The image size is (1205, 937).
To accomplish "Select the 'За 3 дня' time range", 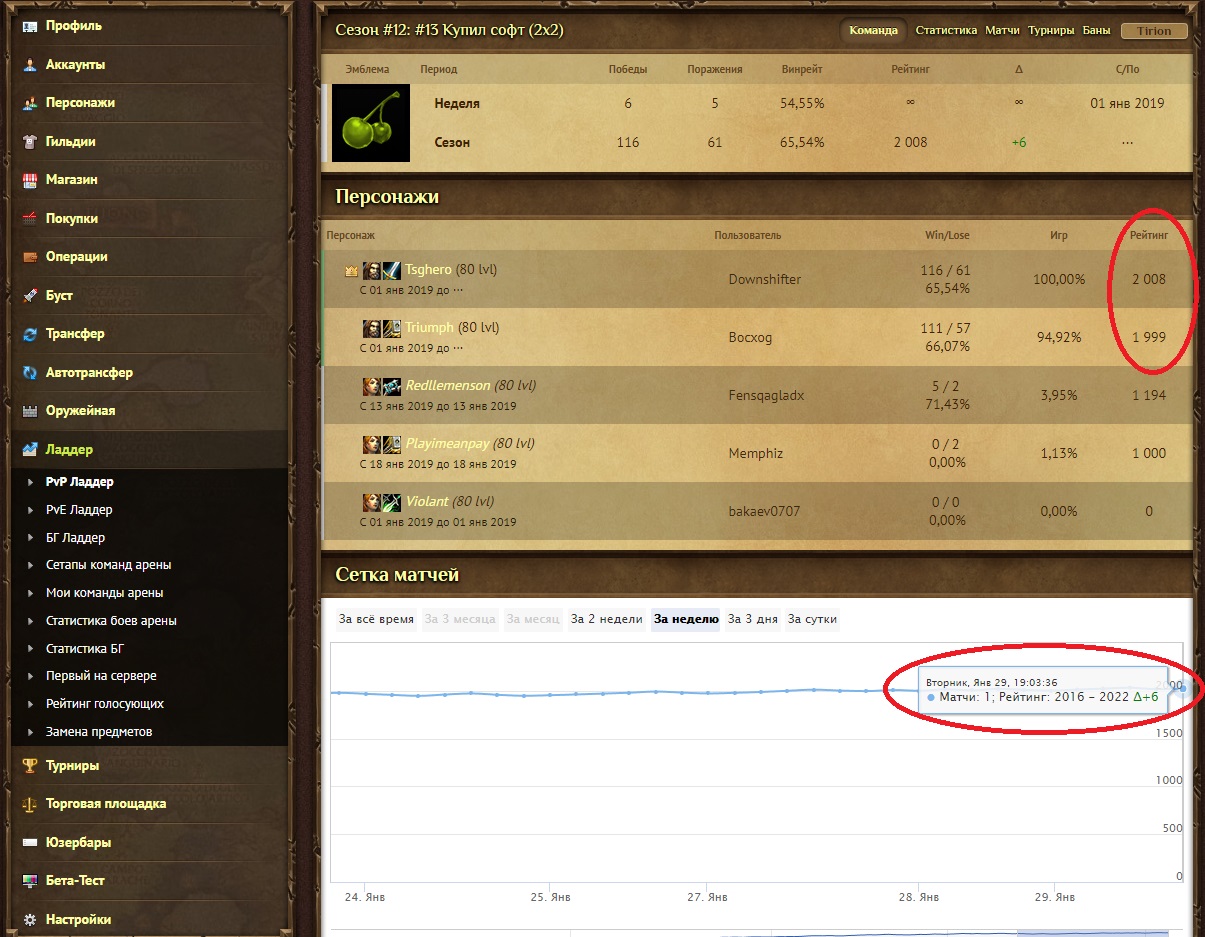I will 752,619.
